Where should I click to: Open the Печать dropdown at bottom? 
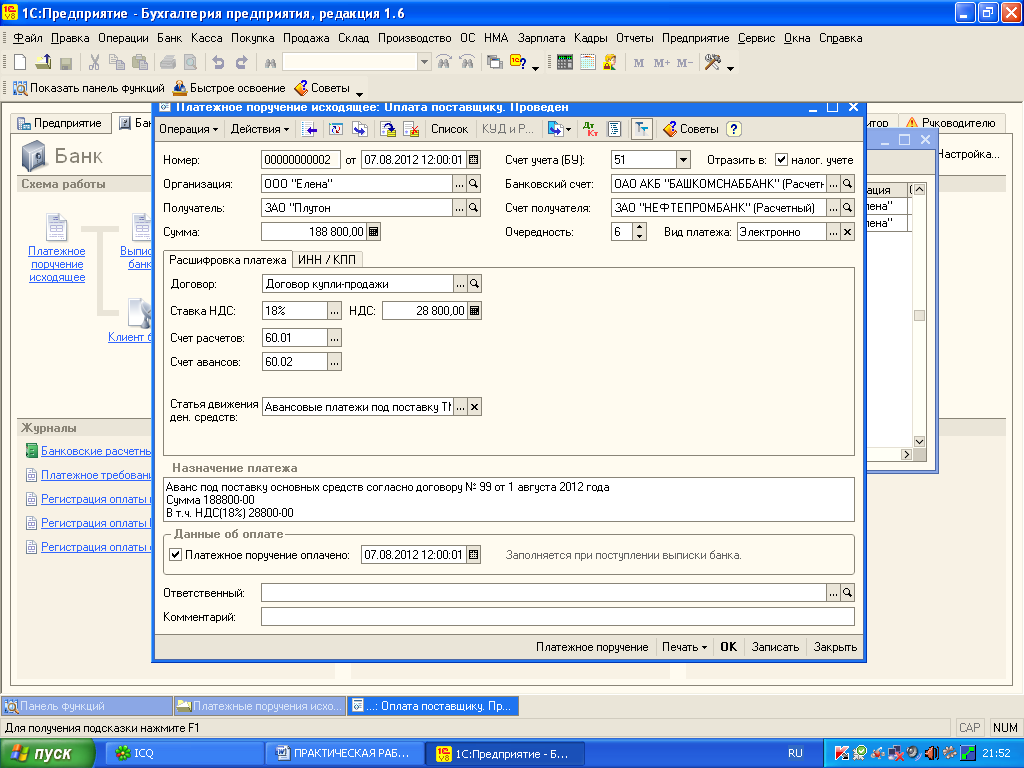[684, 647]
